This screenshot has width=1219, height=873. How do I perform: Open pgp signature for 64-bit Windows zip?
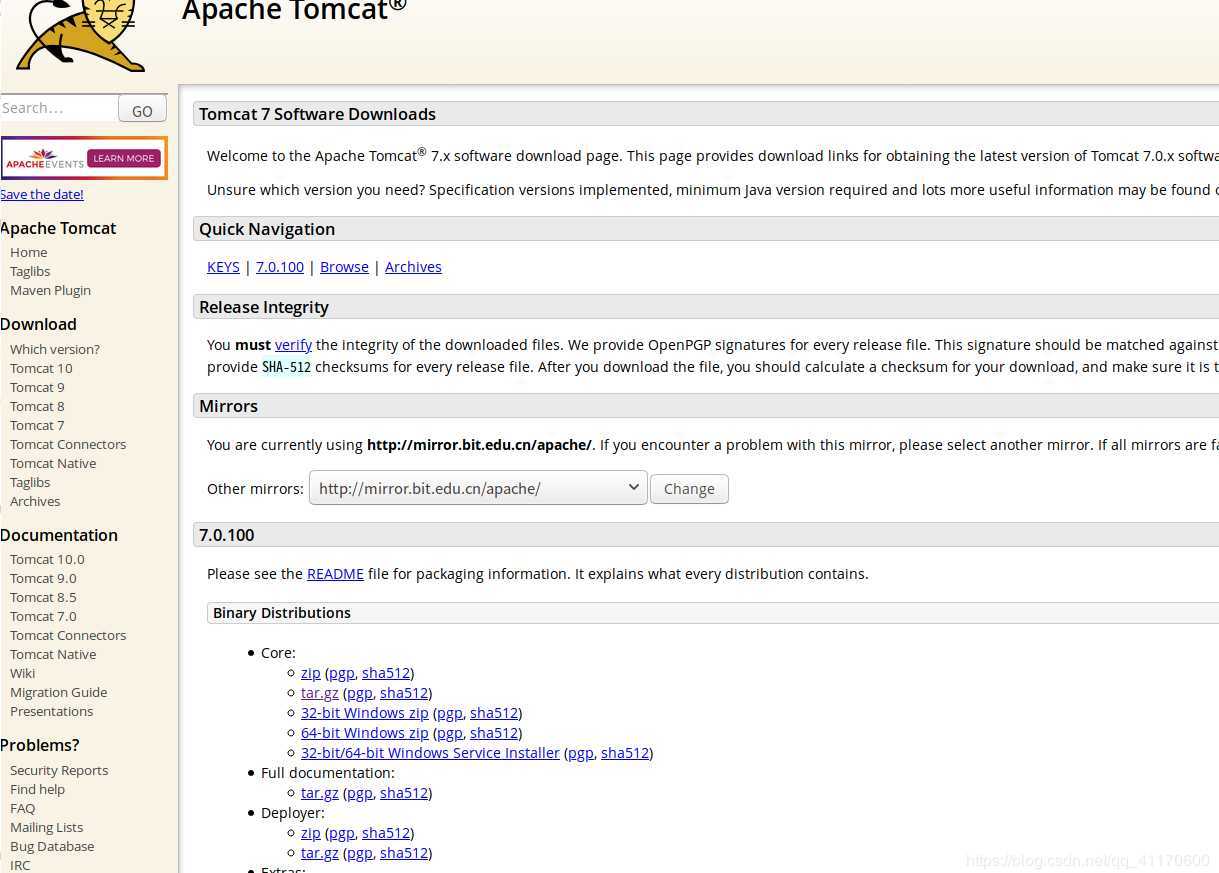pyautogui.click(x=450, y=733)
